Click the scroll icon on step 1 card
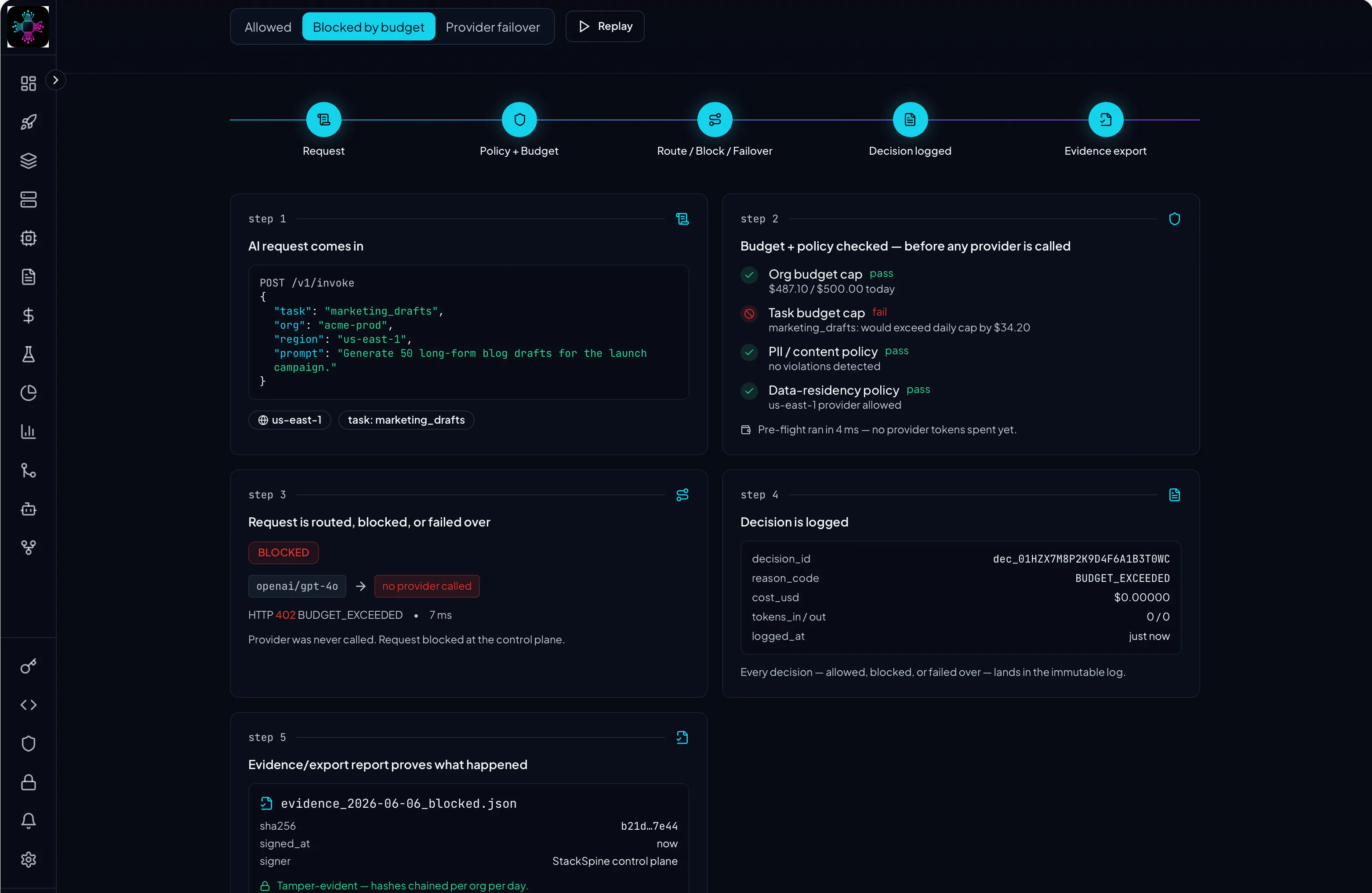Screen dimensions: 1372x893 tap(682, 219)
